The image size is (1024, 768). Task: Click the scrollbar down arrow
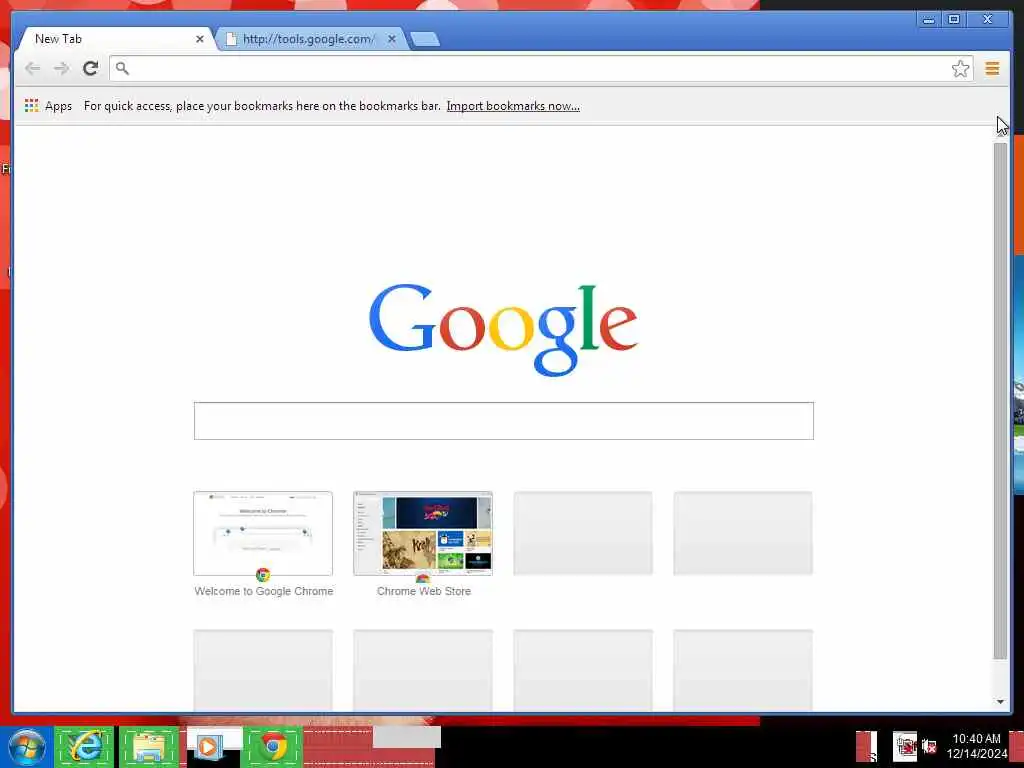click(1000, 702)
